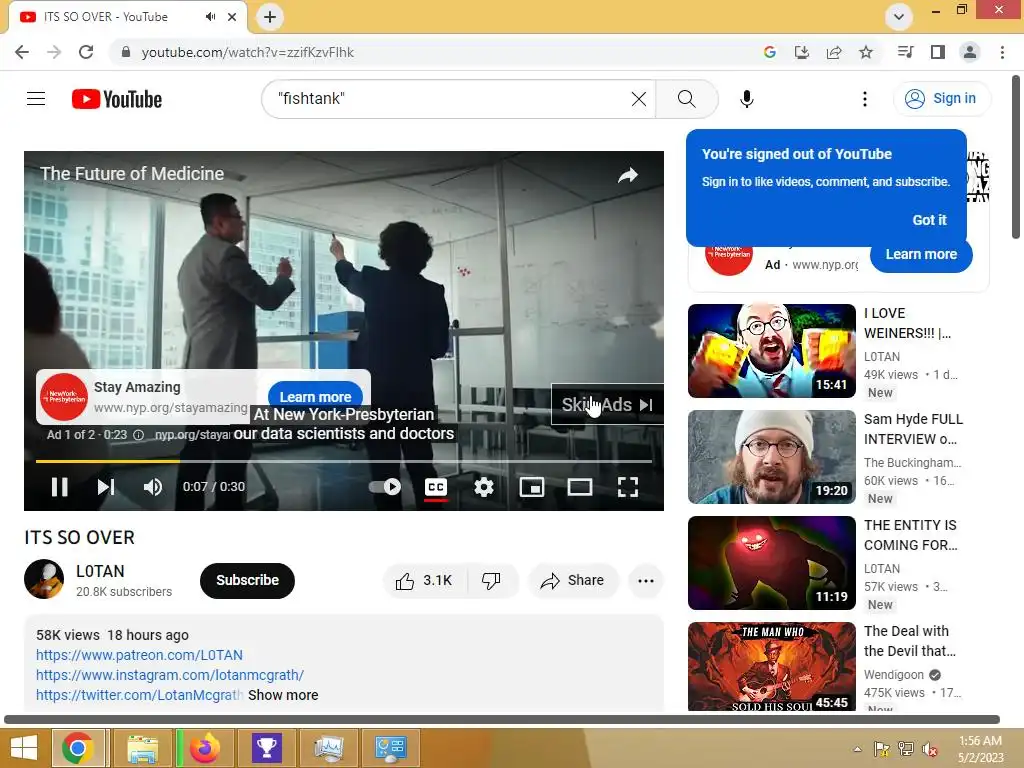
Task: Subscribe to the L0TAN channel
Action: point(248,580)
